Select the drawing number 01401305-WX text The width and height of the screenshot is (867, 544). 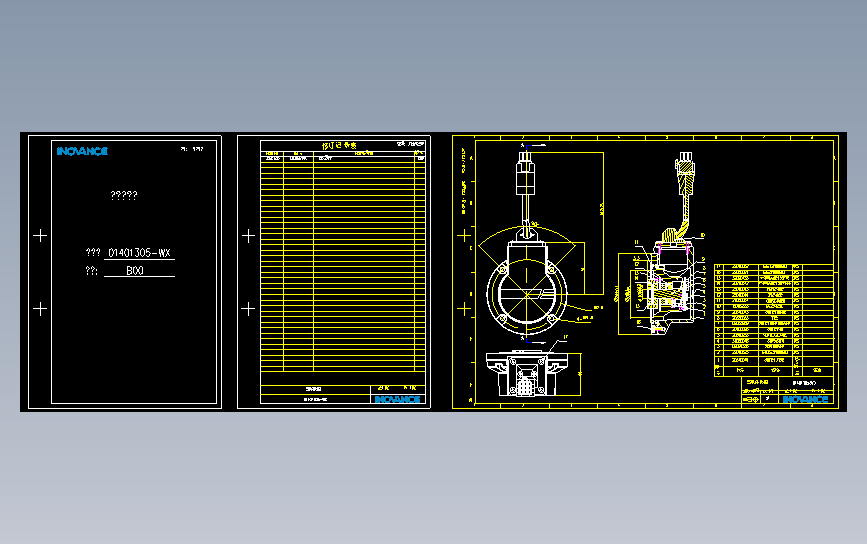[139, 253]
